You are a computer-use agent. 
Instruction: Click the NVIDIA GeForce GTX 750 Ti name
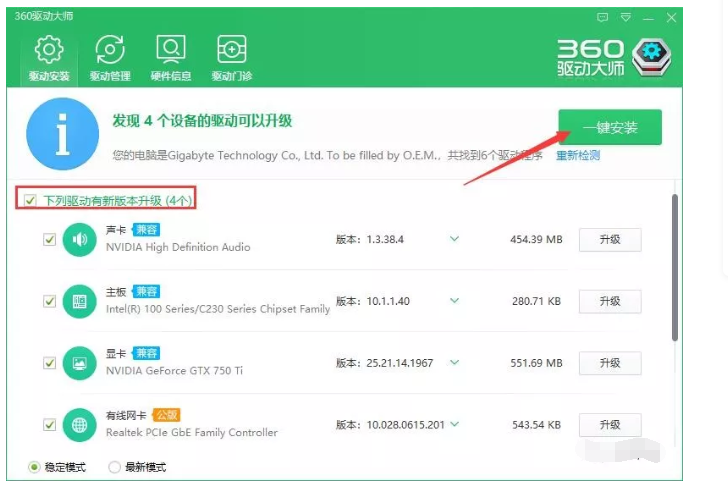click(x=174, y=371)
